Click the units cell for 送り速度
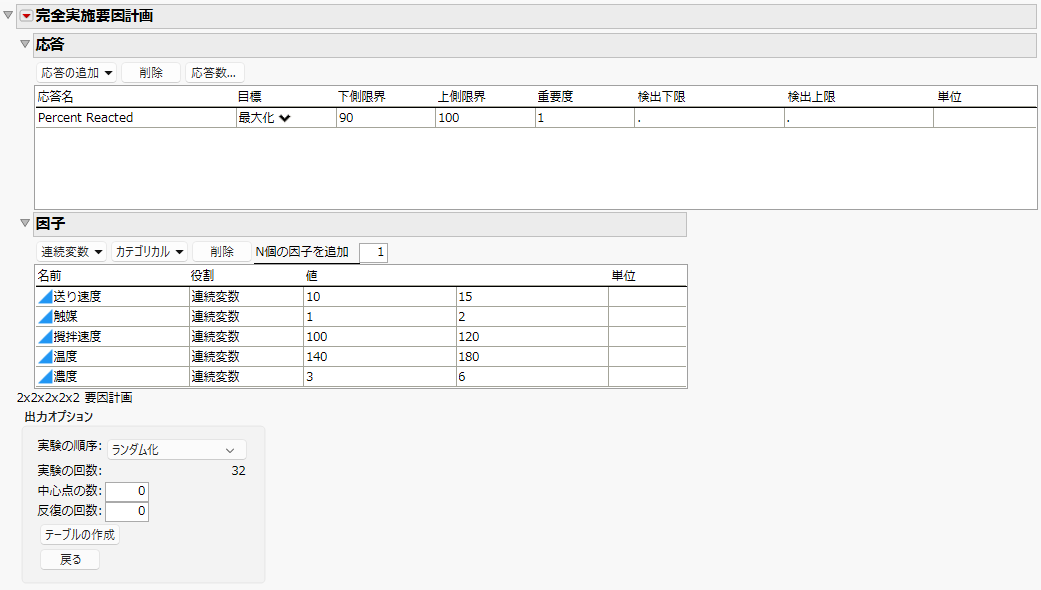The width and height of the screenshot is (1041, 590). coord(647,297)
